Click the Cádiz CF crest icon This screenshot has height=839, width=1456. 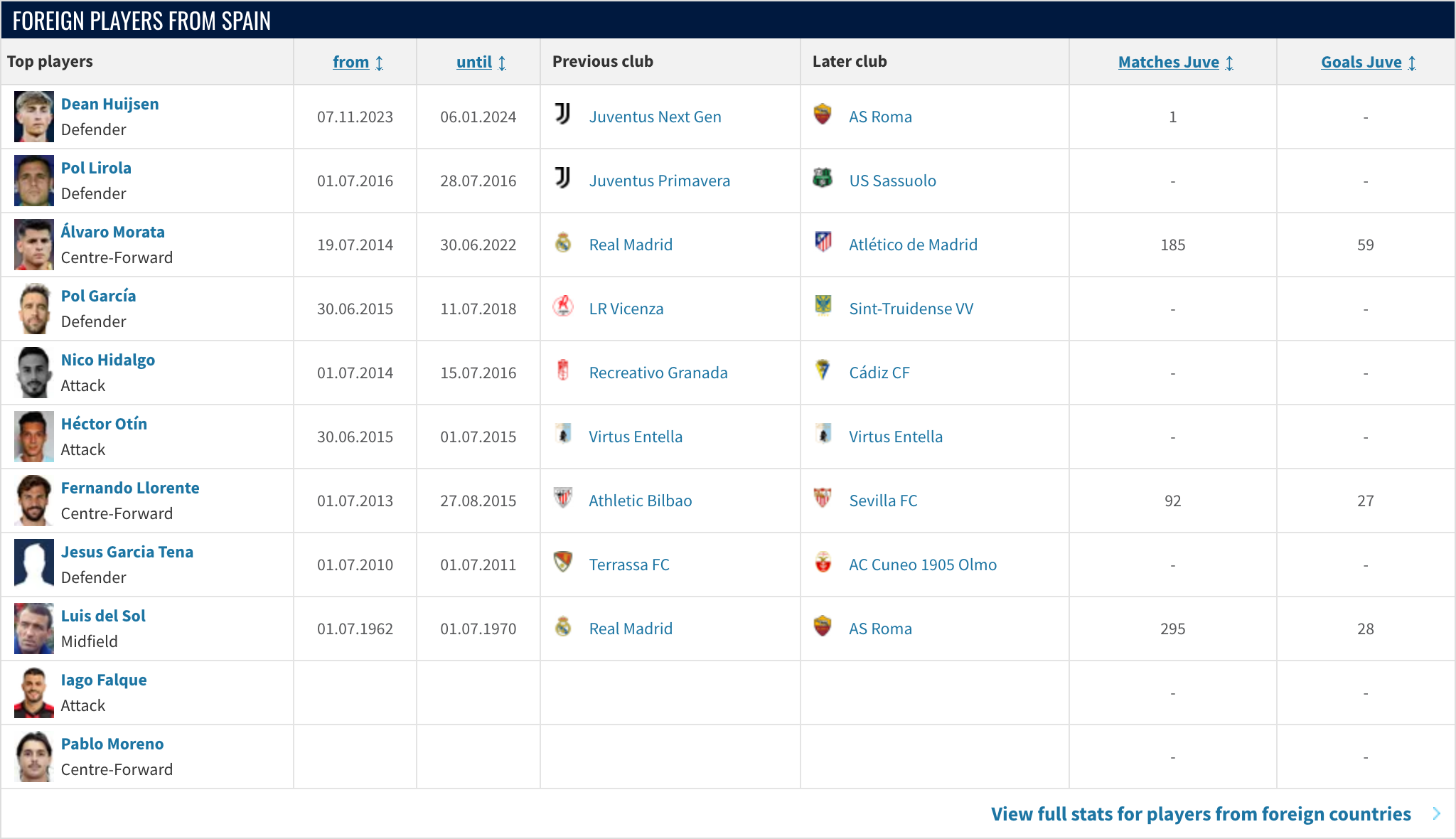(823, 370)
